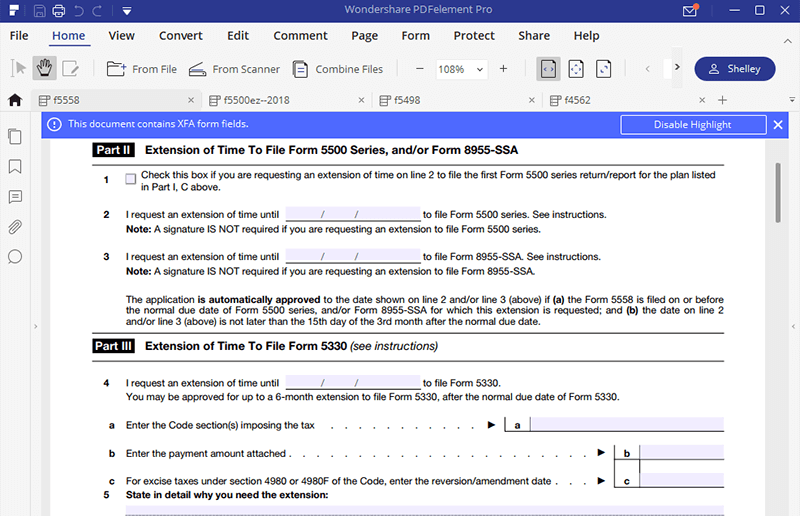This screenshot has height=516, width=800.
Task: Open the Help menu
Action: [x=586, y=36]
